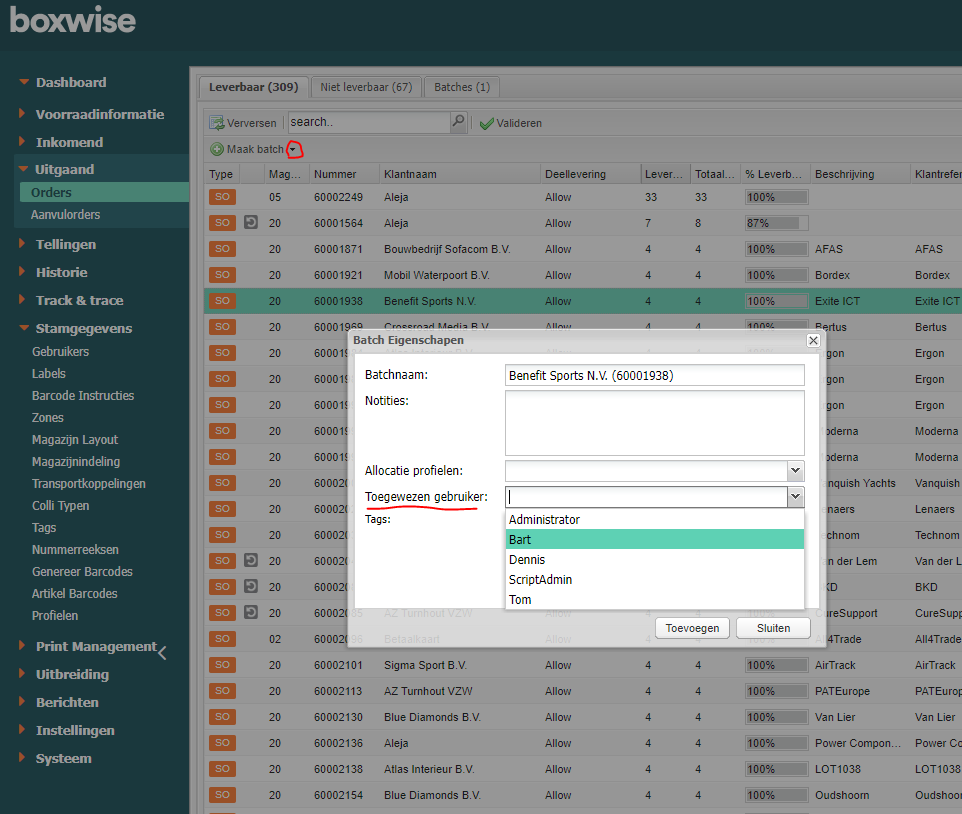Click the Verversen refresh icon
The width and height of the screenshot is (962, 814).
click(x=217, y=123)
